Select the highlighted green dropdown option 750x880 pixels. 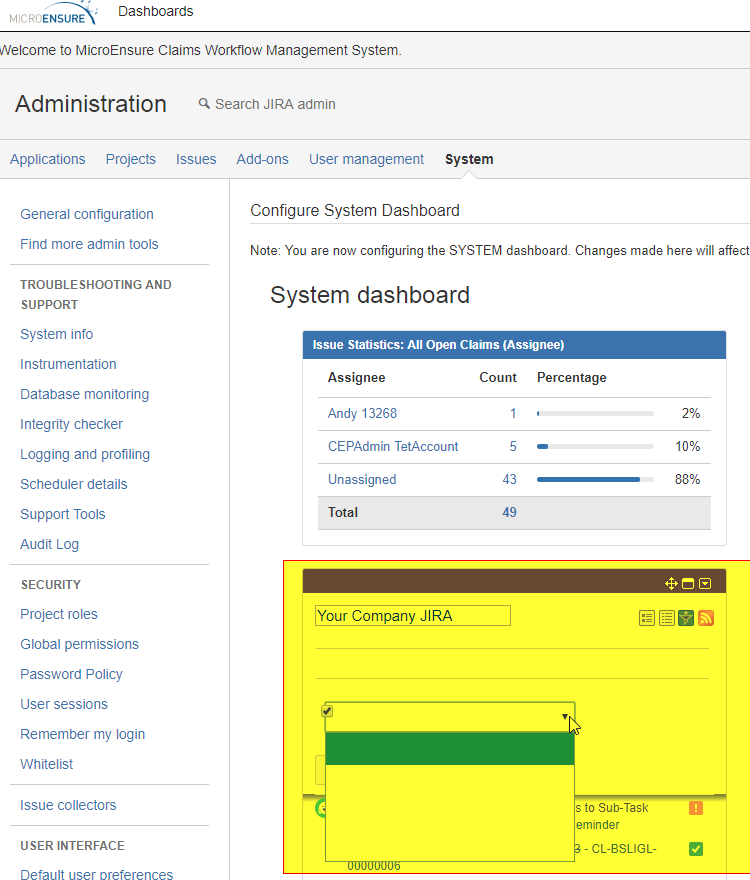(x=450, y=749)
